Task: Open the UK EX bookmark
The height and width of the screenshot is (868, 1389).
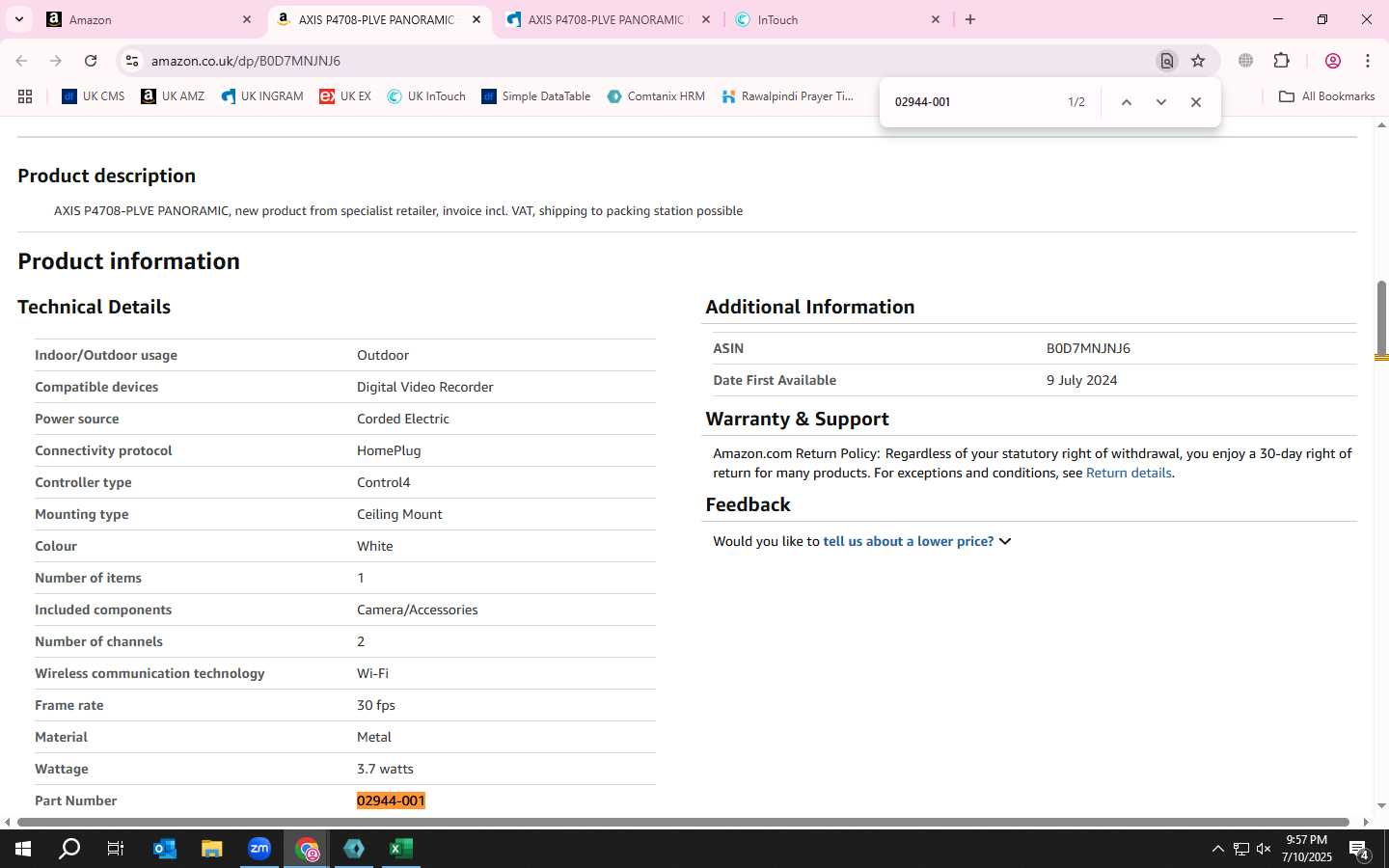Action: [x=345, y=96]
